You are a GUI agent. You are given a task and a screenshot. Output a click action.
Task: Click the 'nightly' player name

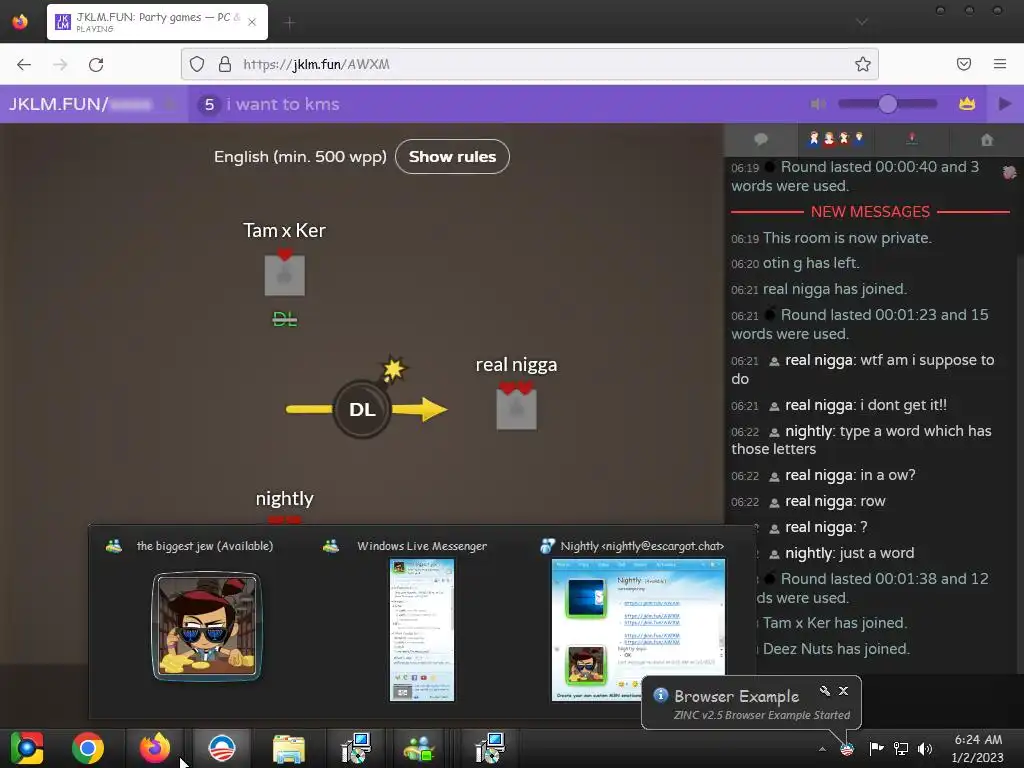[285, 498]
